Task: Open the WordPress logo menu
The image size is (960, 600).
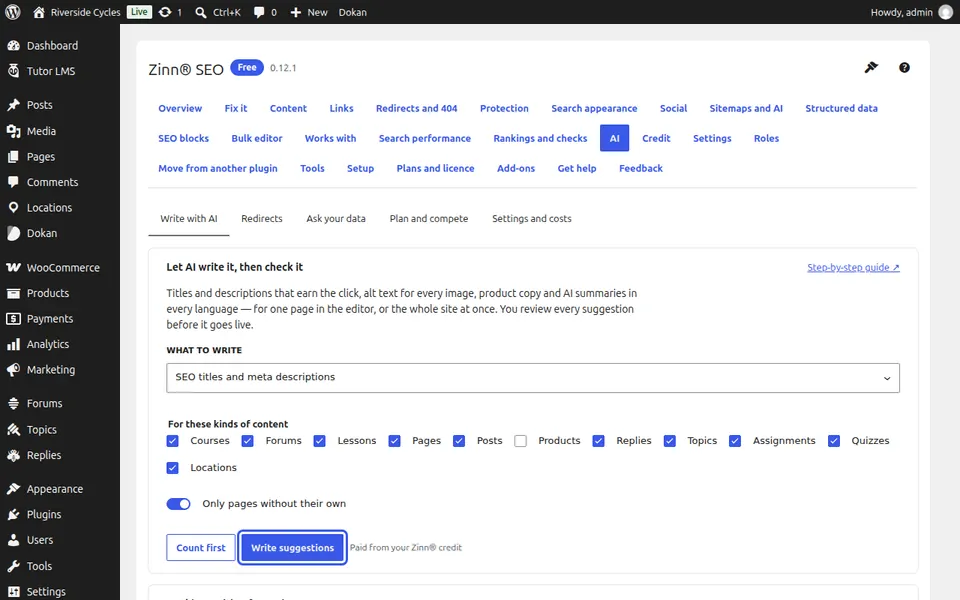Action: (13, 12)
